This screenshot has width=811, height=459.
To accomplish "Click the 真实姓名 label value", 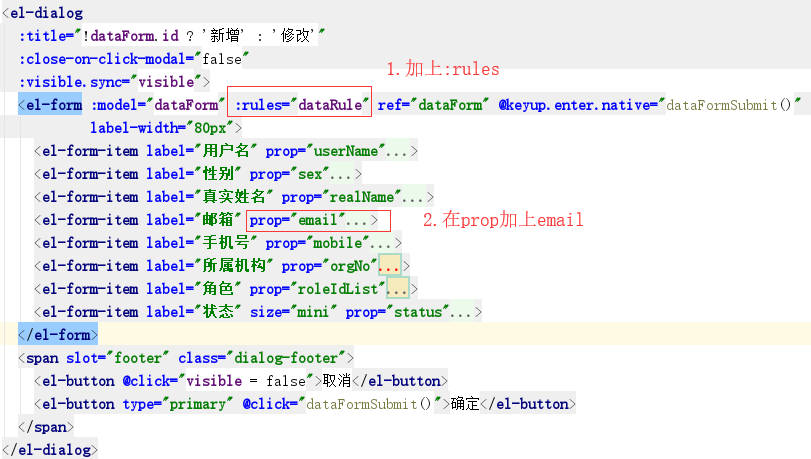I will pos(234,197).
